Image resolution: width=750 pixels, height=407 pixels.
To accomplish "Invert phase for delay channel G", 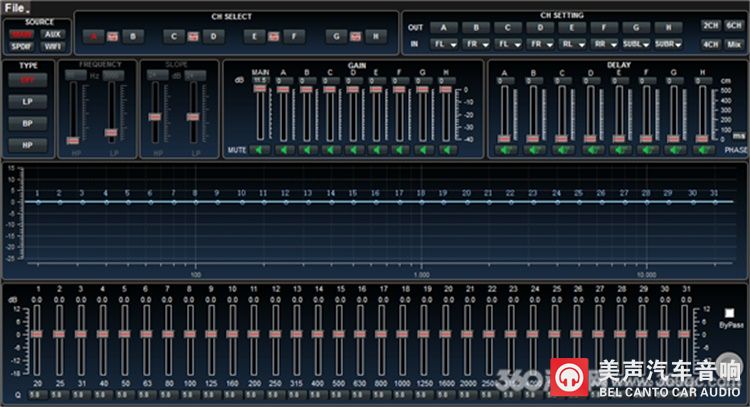I will (x=674, y=150).
